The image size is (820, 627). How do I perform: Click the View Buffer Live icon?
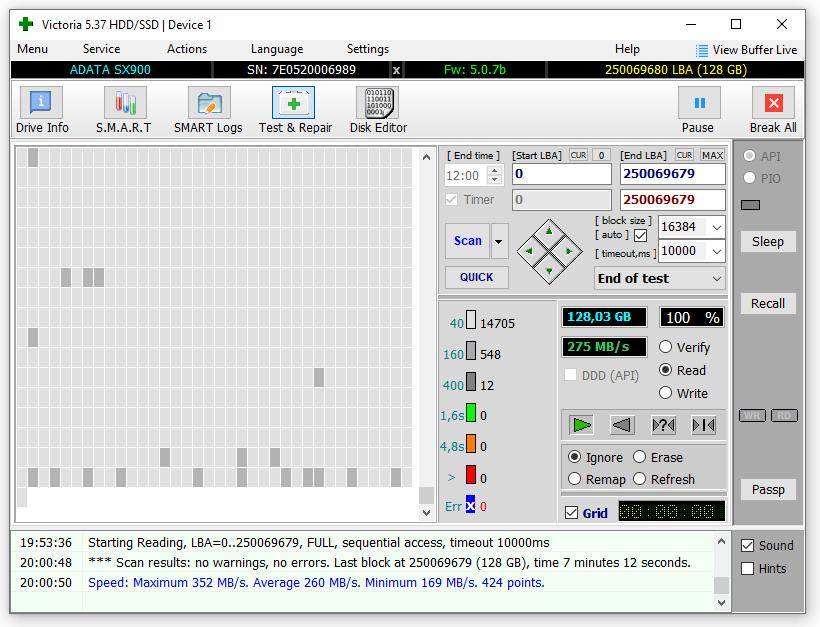click(x=702, y=50)
